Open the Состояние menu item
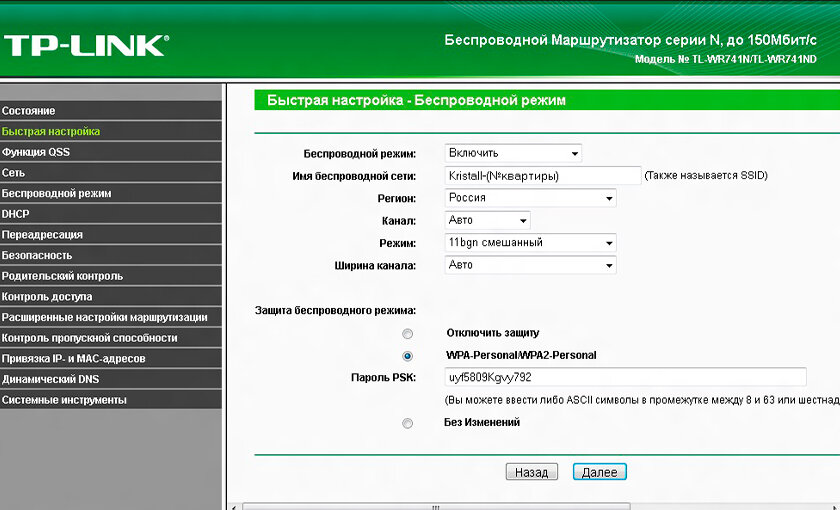This screenshot has height=510, width=840. [110, 111]
